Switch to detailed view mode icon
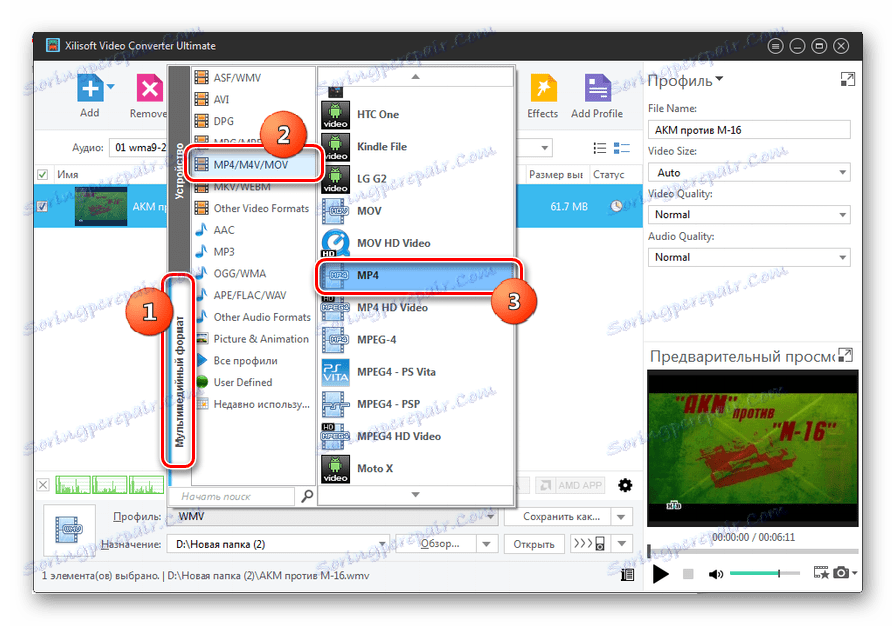 point(621,148)
